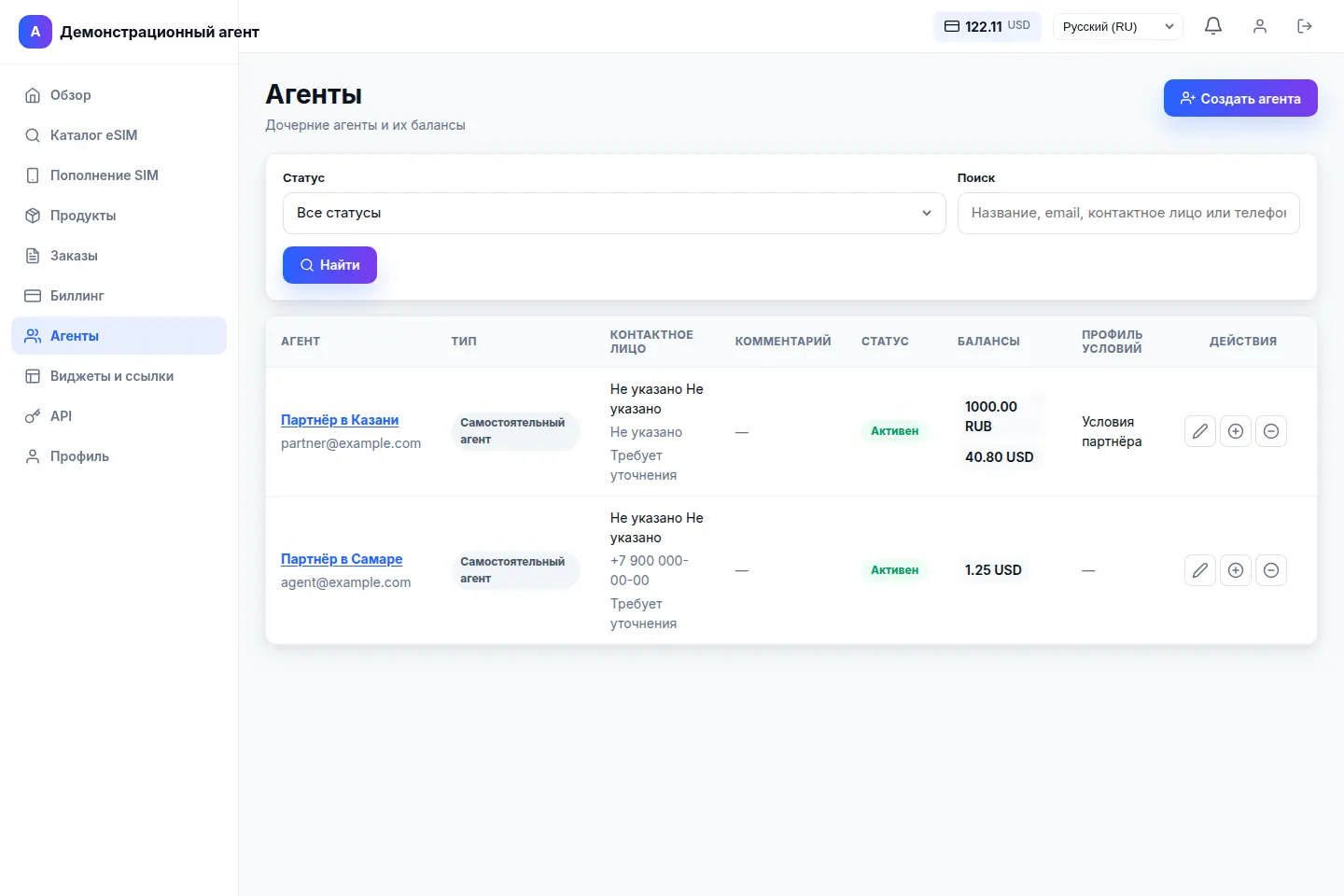
Task: Click the Демонстрационный агент header title
Action: pyautogui.click(x=160, y=32)
